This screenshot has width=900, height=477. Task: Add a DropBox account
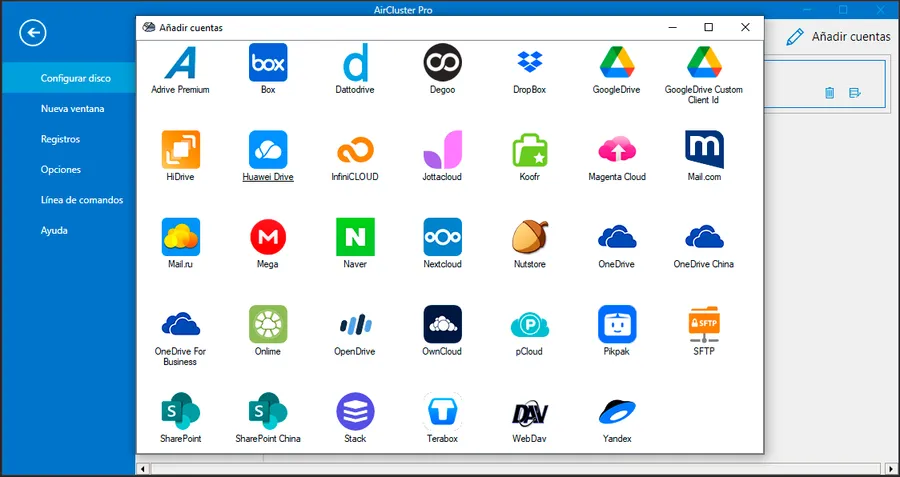click(x=530, y=63)
